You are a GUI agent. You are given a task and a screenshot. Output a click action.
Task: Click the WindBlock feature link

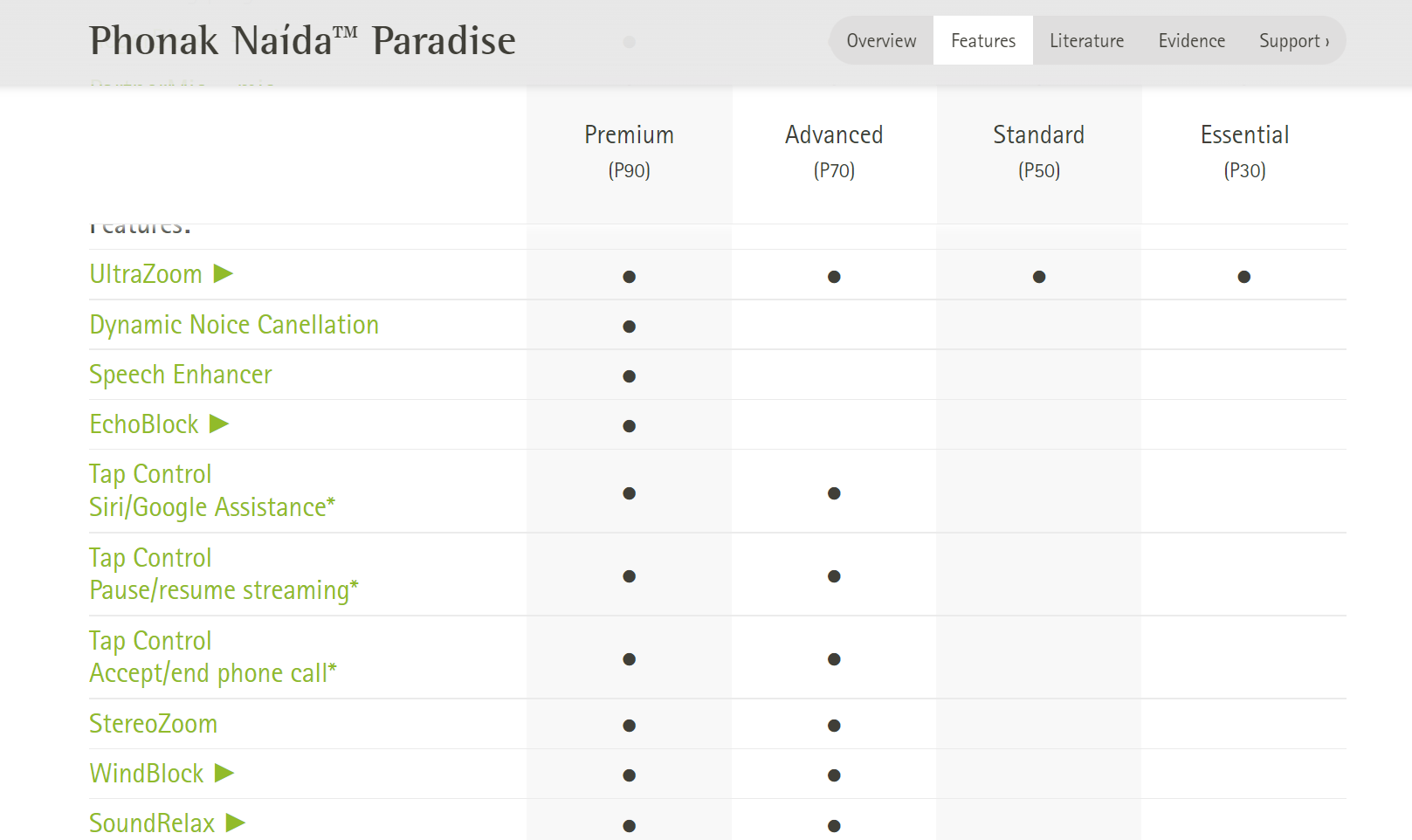[x=147, y=774]
